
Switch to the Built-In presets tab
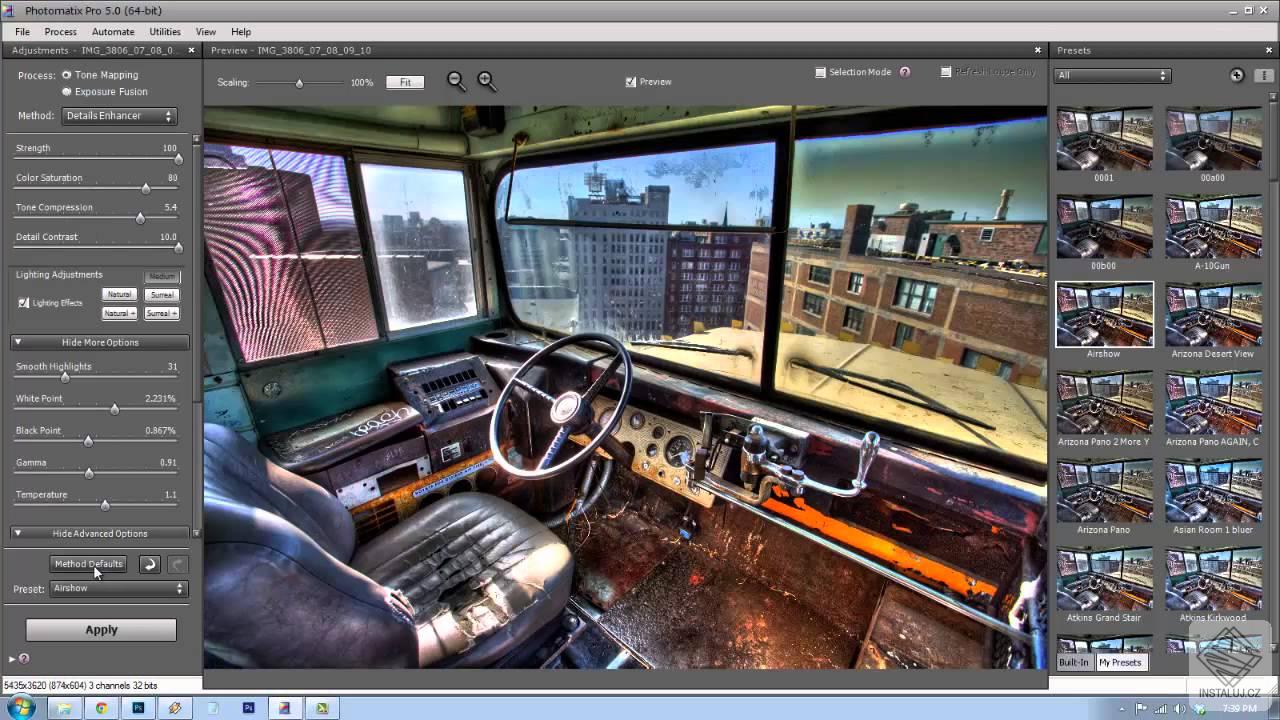(1073, 662)
